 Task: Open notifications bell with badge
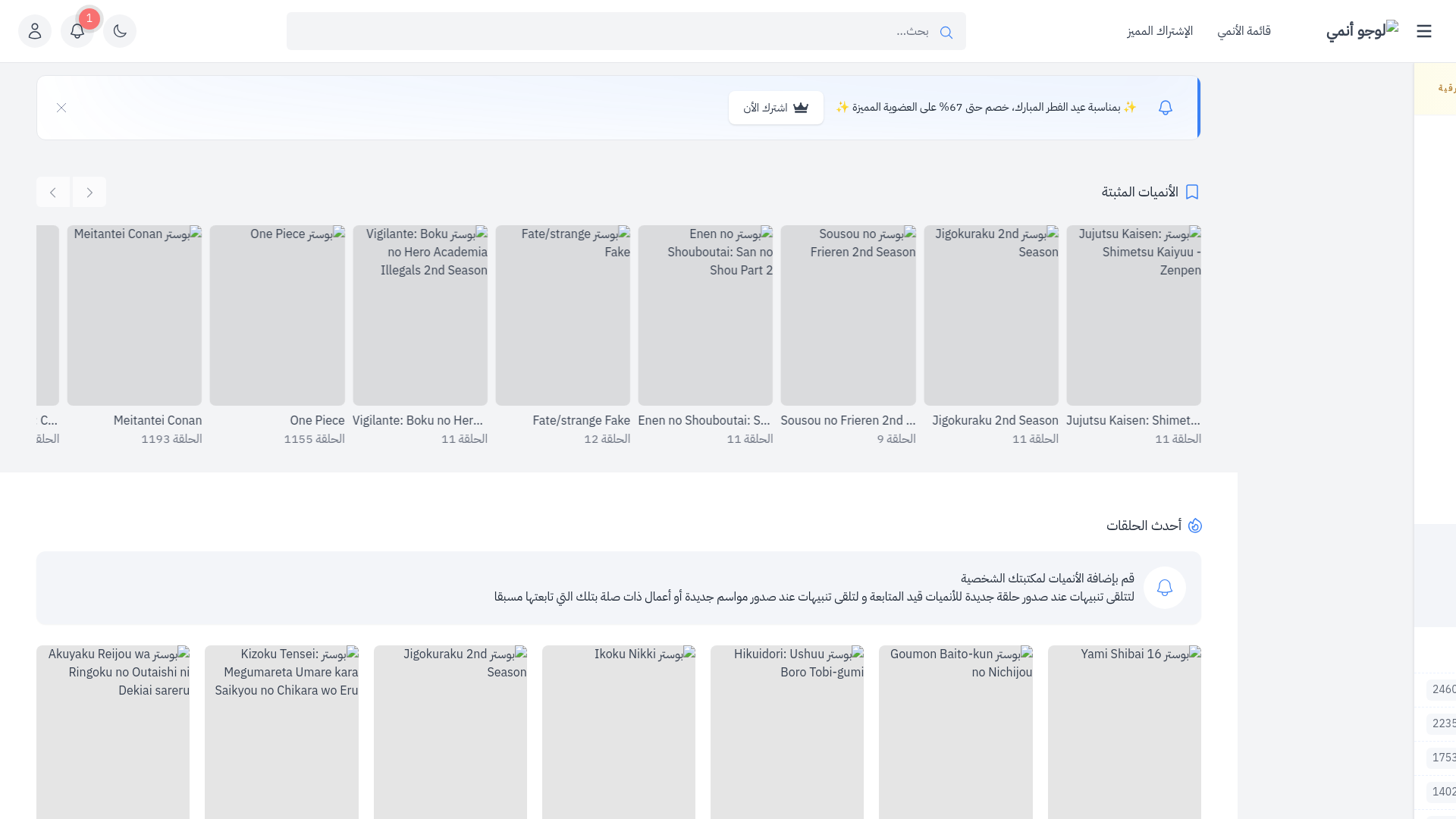coord(77,31)
